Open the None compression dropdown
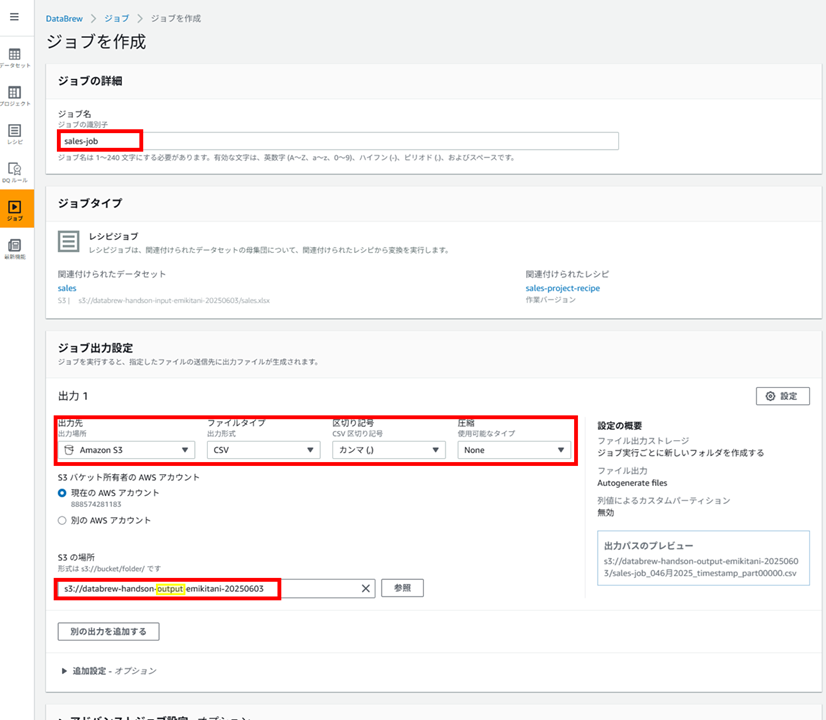This screenshot has height=720, width=826. [514, 450]
